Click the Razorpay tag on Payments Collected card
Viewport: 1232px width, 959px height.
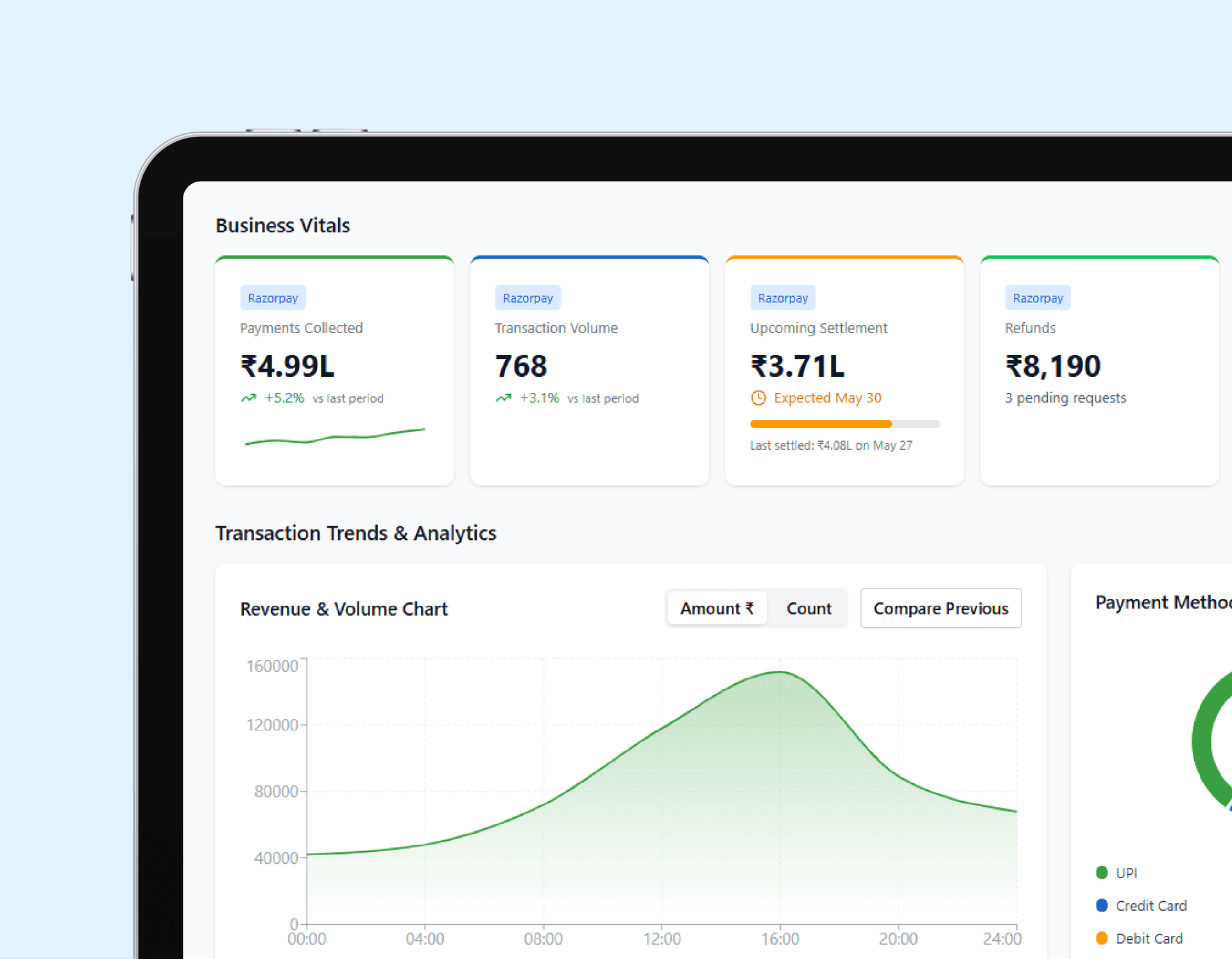[273, 298]
